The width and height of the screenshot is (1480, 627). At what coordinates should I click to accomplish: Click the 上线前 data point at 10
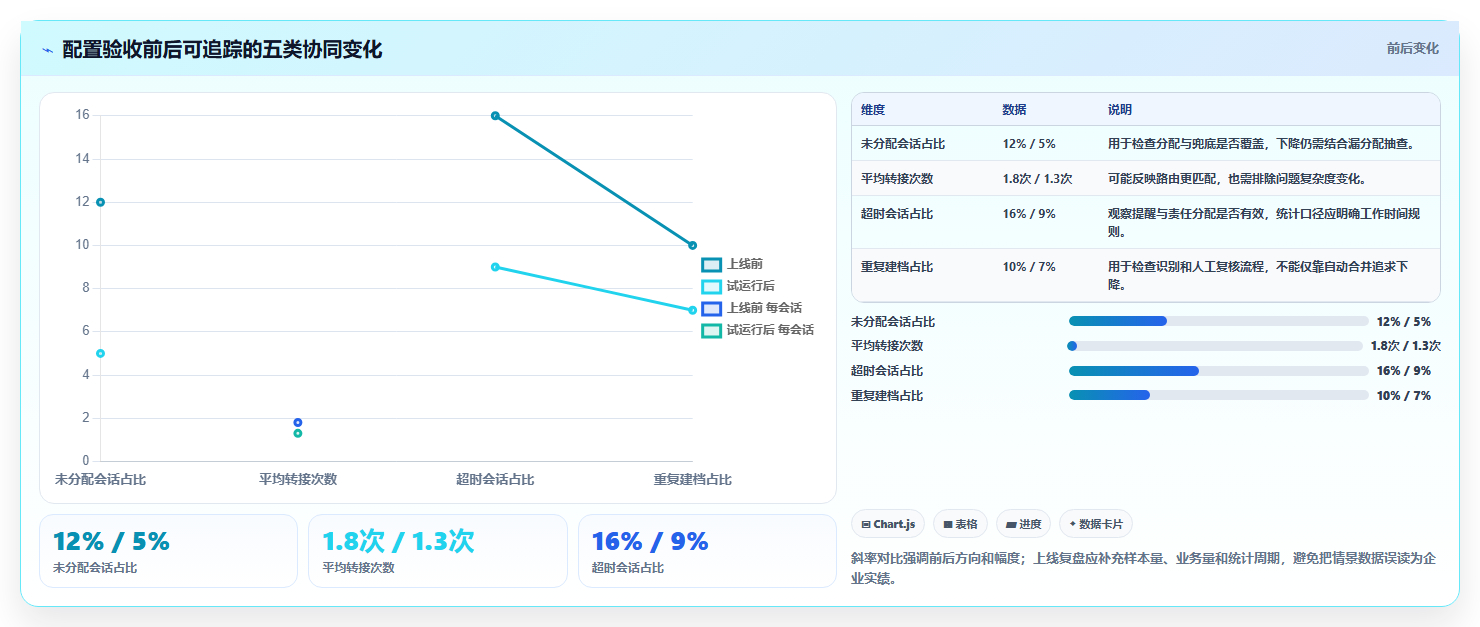coord(692,245)
